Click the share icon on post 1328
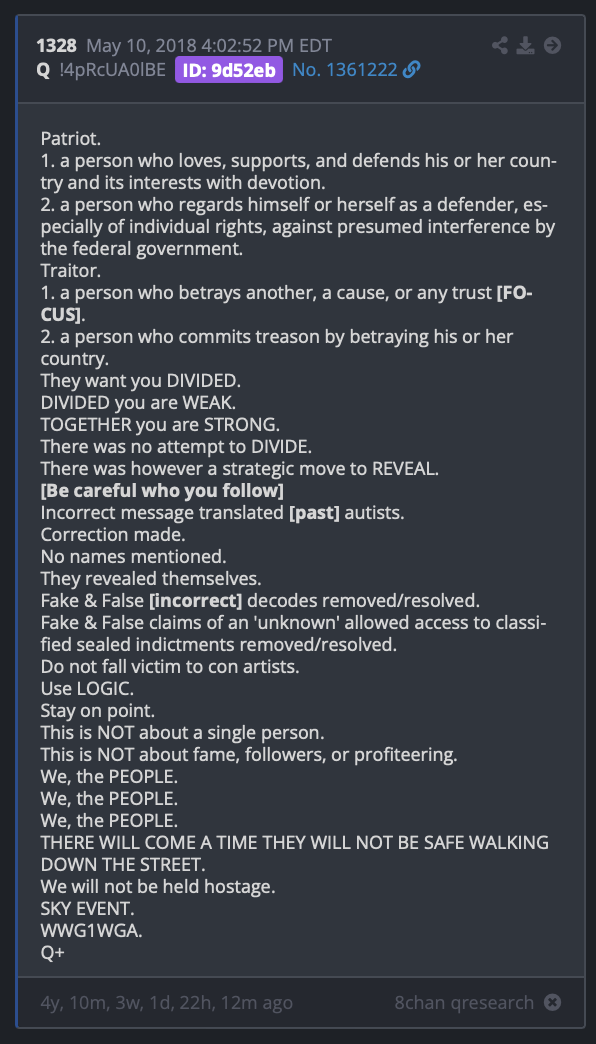596x1044 pixels. click(x=499, y=46)
